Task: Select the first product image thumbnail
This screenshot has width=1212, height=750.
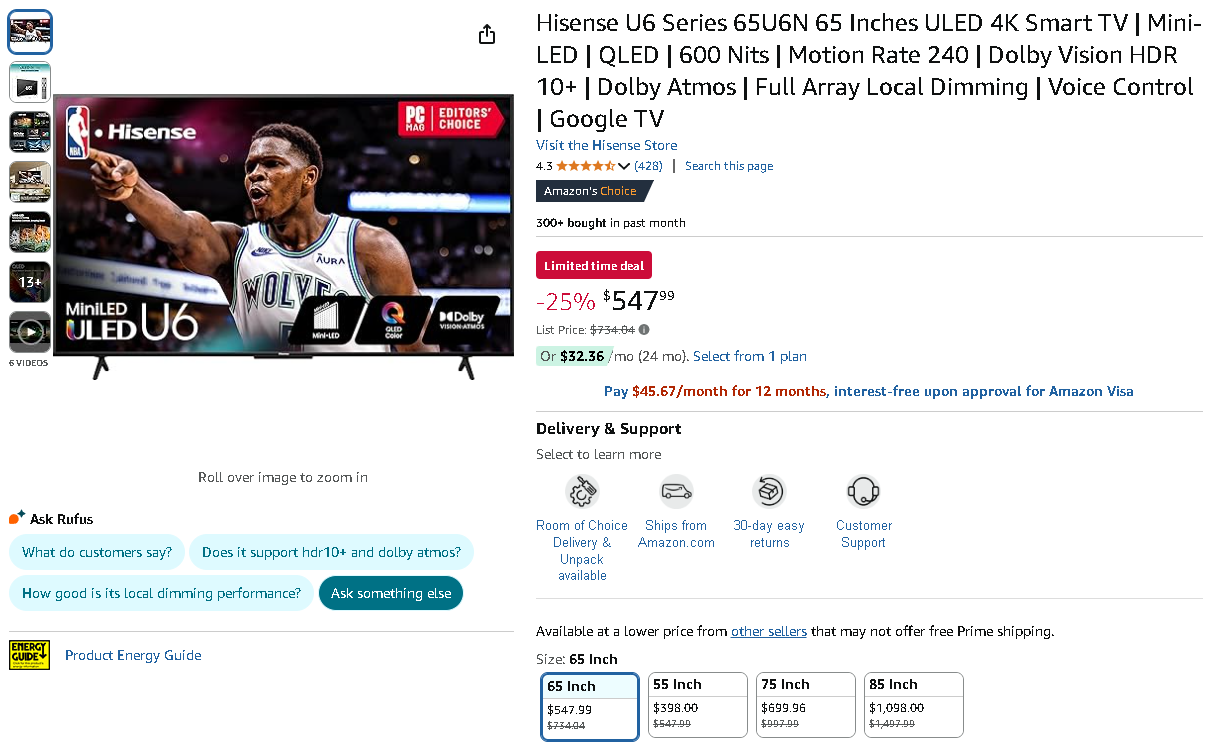Action: tap(29, 31)
